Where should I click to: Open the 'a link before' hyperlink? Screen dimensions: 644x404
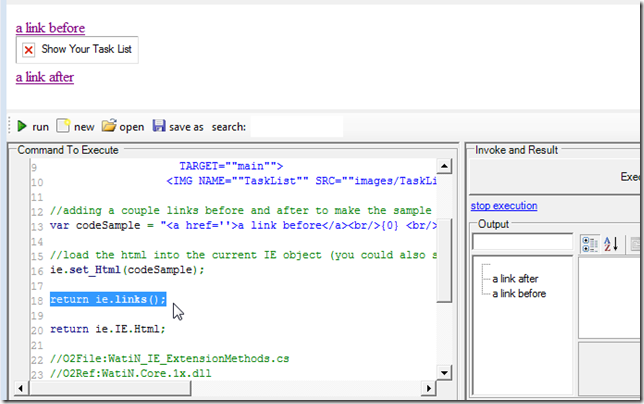[x=50, y=28]
